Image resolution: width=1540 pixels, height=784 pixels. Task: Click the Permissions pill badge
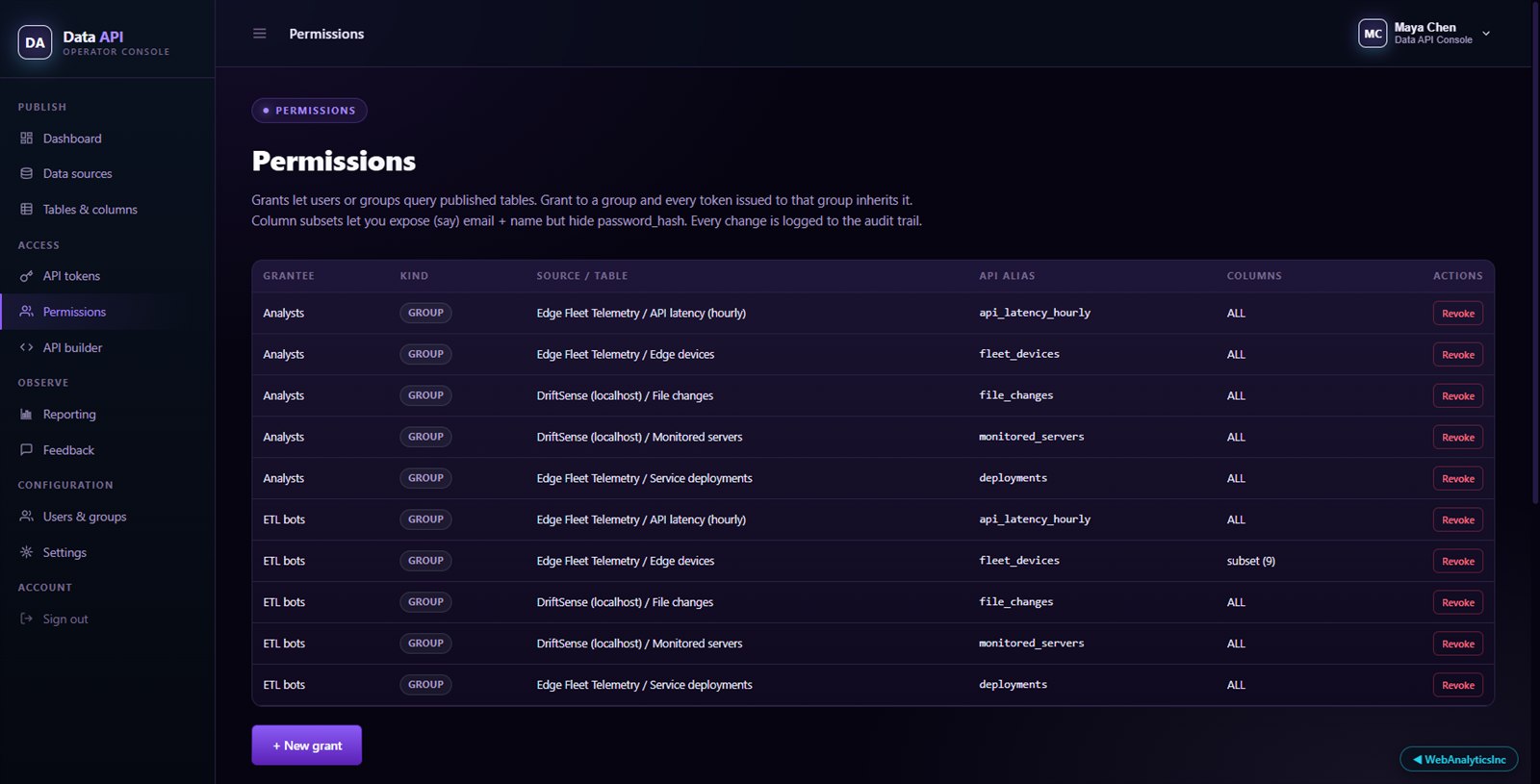pos(309,111)
